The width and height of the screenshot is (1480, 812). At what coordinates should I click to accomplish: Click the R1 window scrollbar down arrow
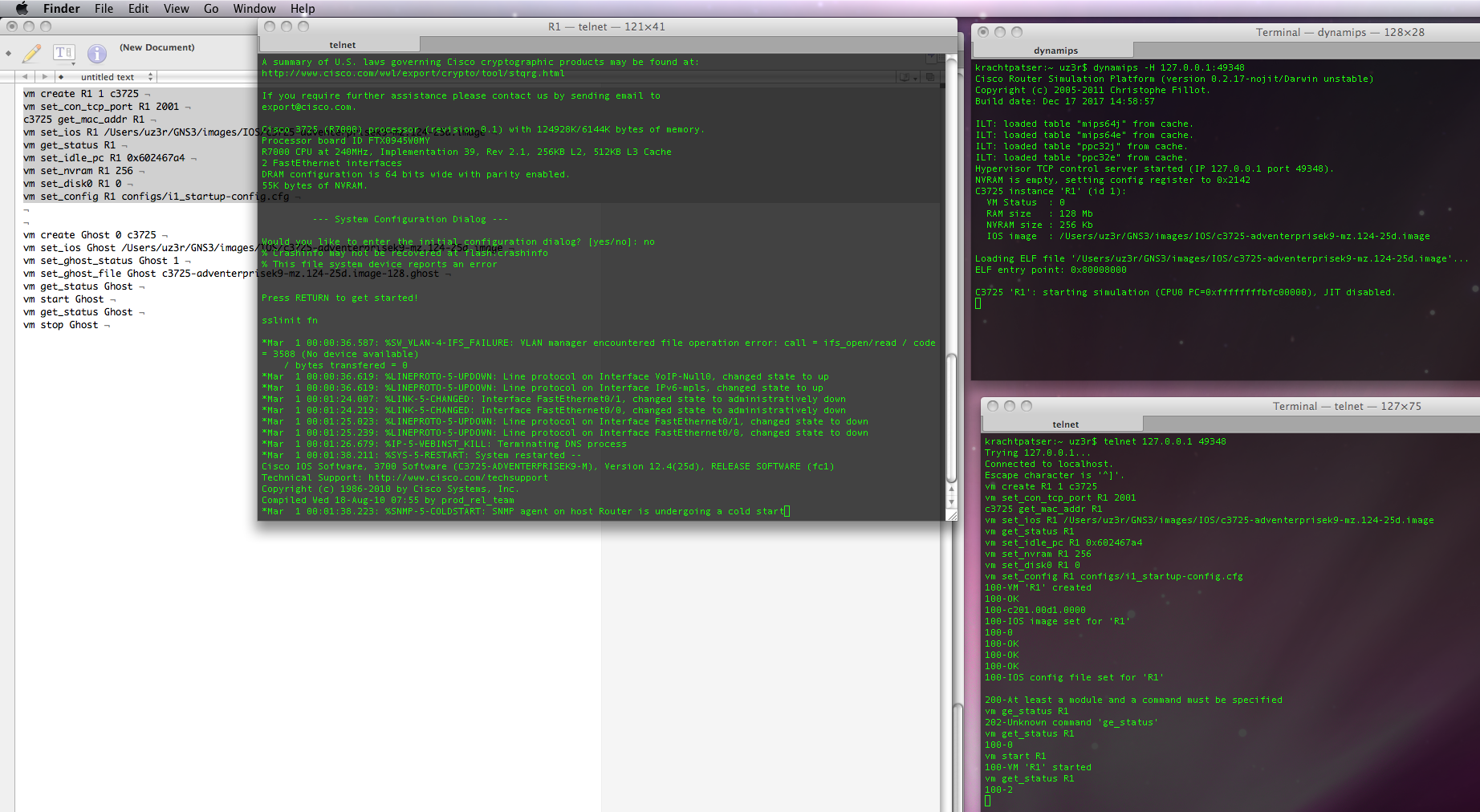tap(951, 502)
